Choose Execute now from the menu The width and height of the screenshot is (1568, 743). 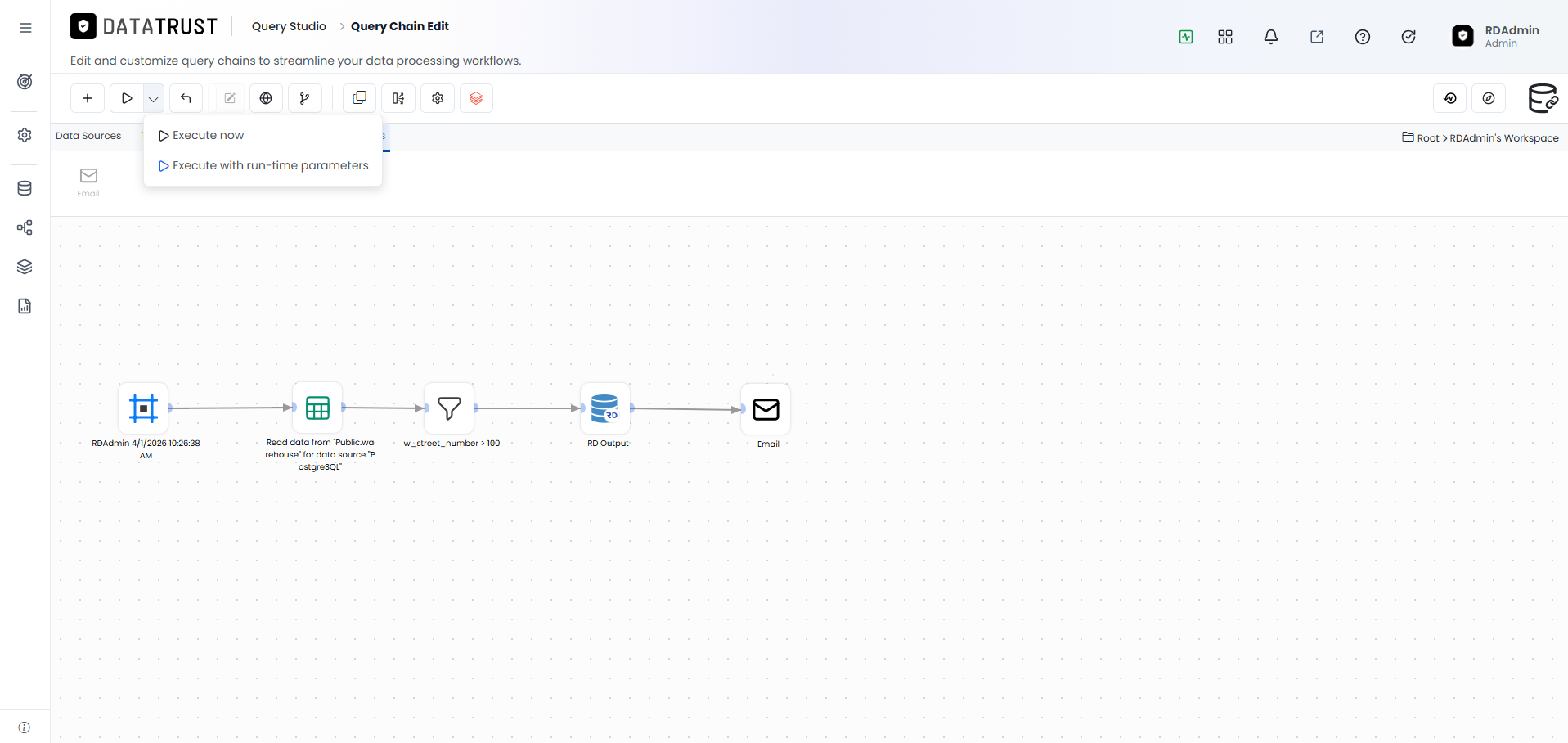pos(201,135)
